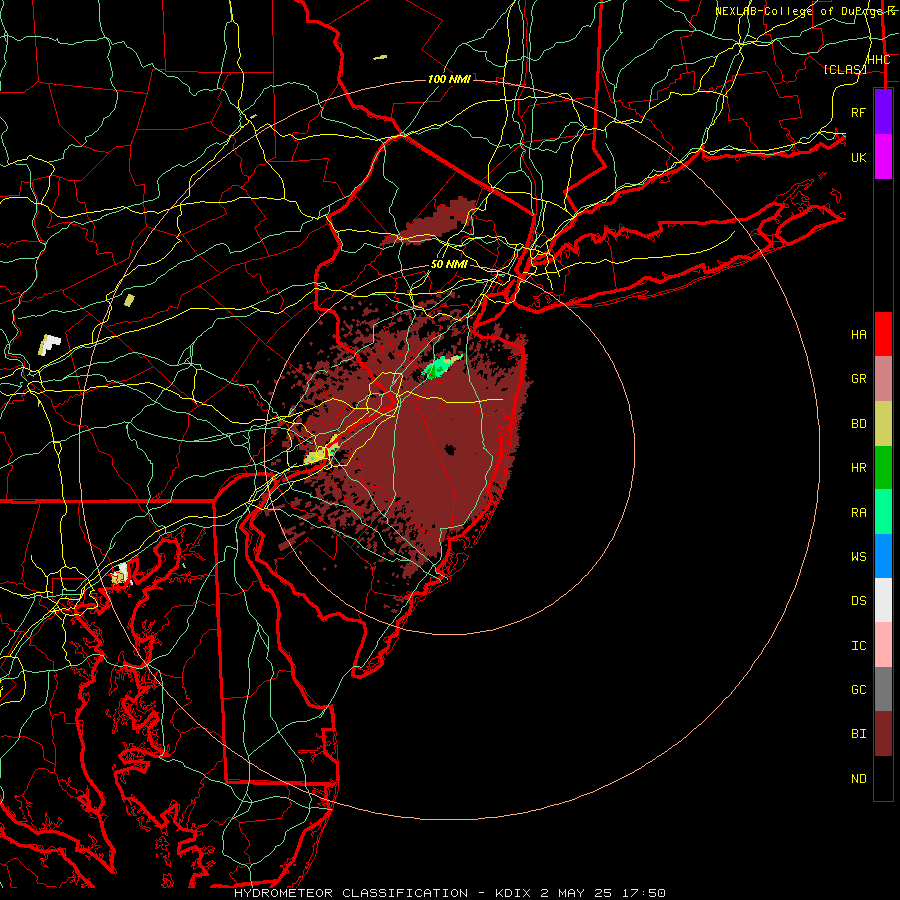The width and height of the screenshot is (900, 900).
Task: Click the 'WS' legend label
Action: [858, 556]
